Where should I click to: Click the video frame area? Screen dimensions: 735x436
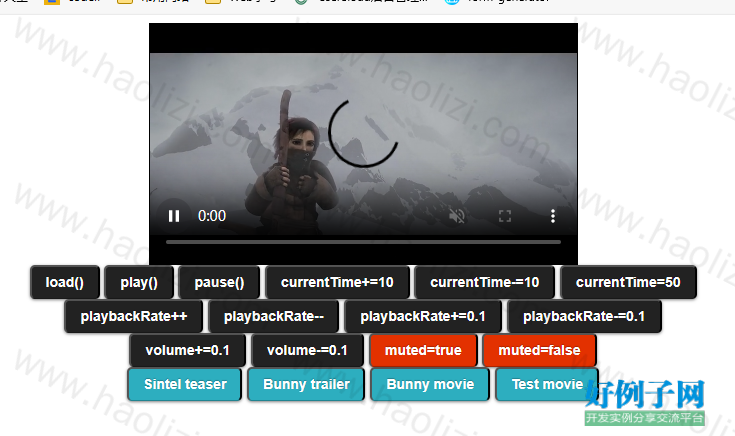tap(363, 143)
